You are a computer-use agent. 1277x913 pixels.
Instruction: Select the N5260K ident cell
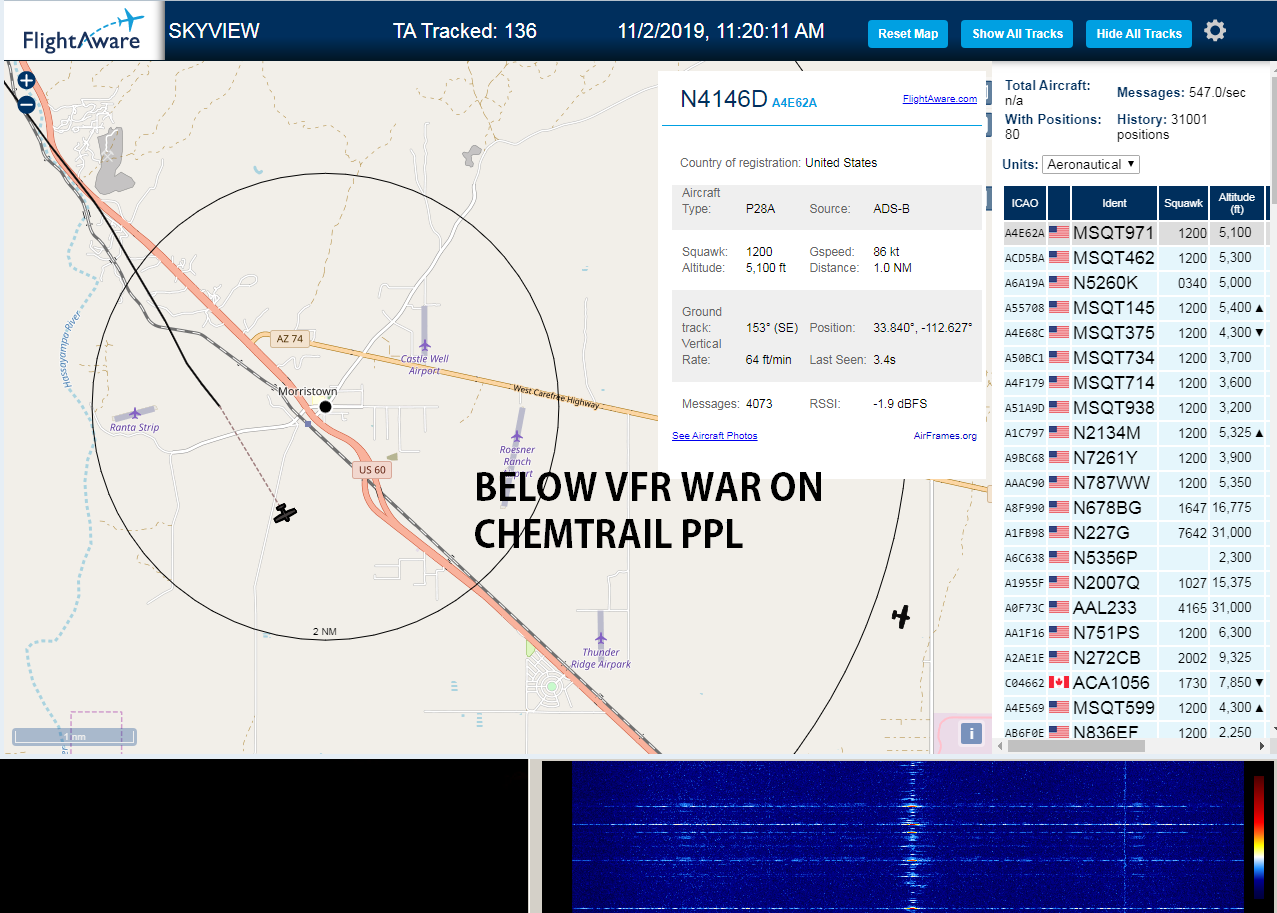[1114, 283]
